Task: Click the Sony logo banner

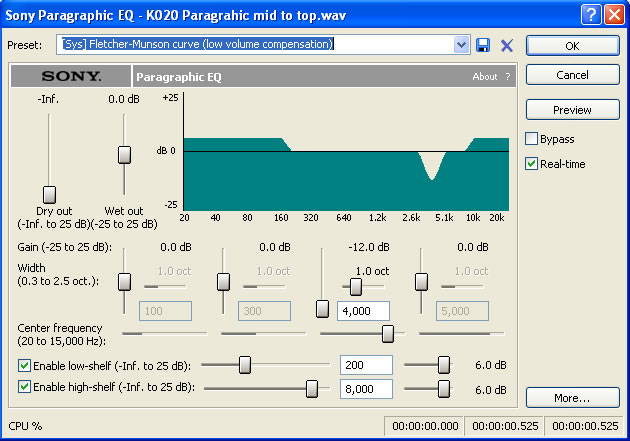Action: [71, 76]
